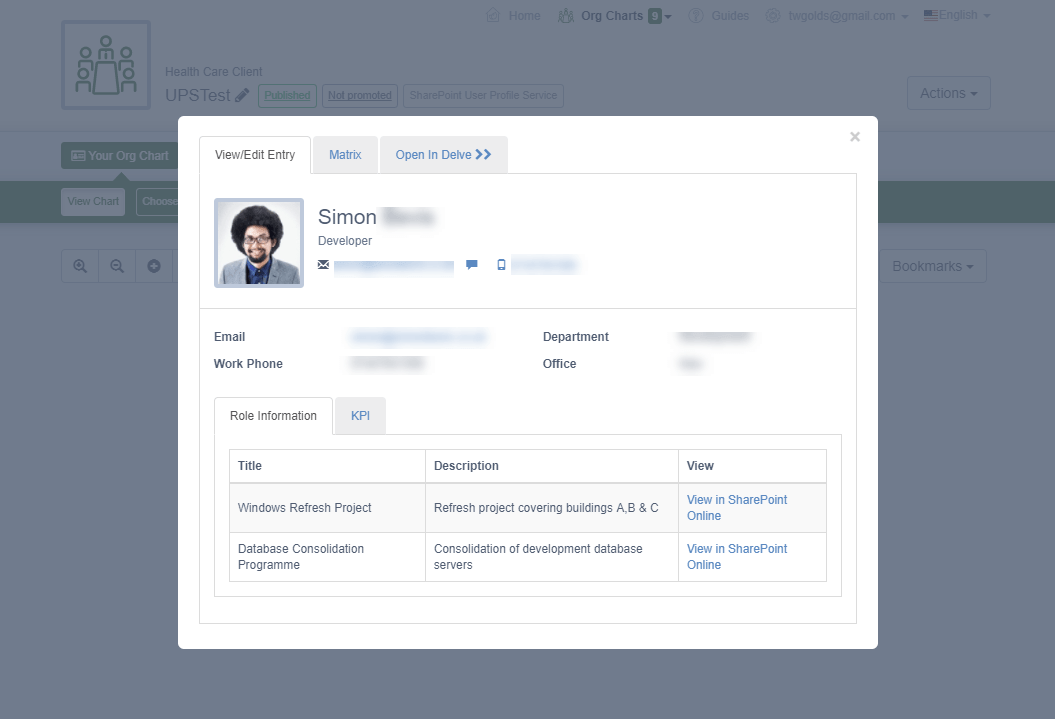Switch to the Matrix tab

click(345, 155)
